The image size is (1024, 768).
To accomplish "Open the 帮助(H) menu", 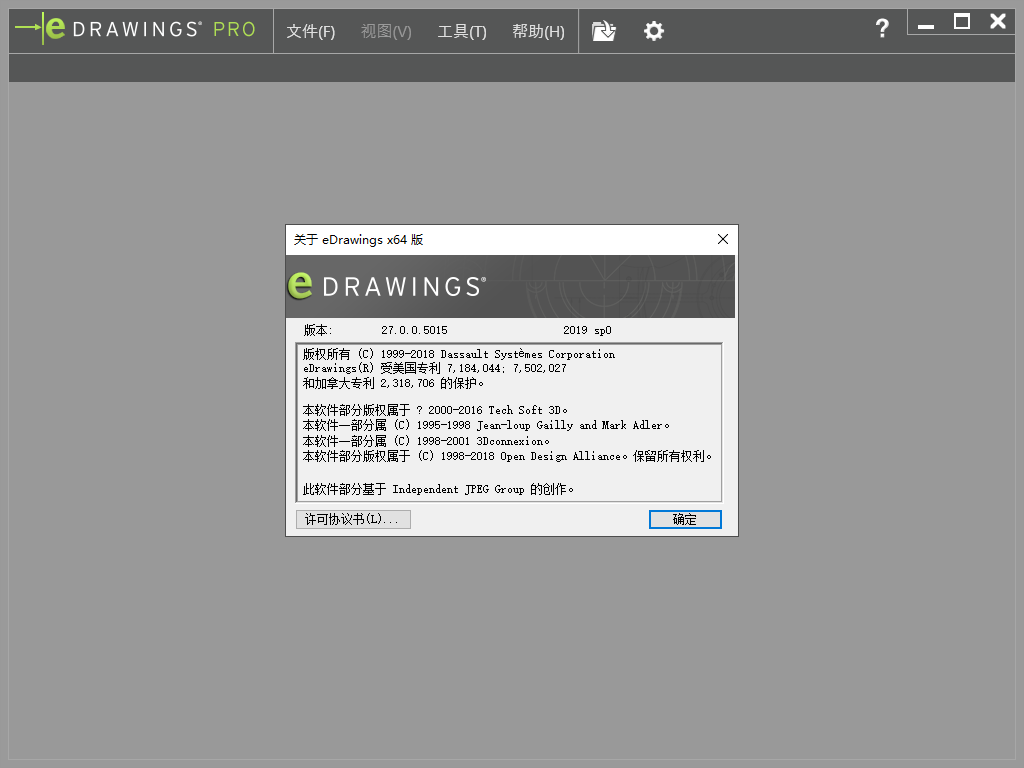I will [x=537, y=31].
